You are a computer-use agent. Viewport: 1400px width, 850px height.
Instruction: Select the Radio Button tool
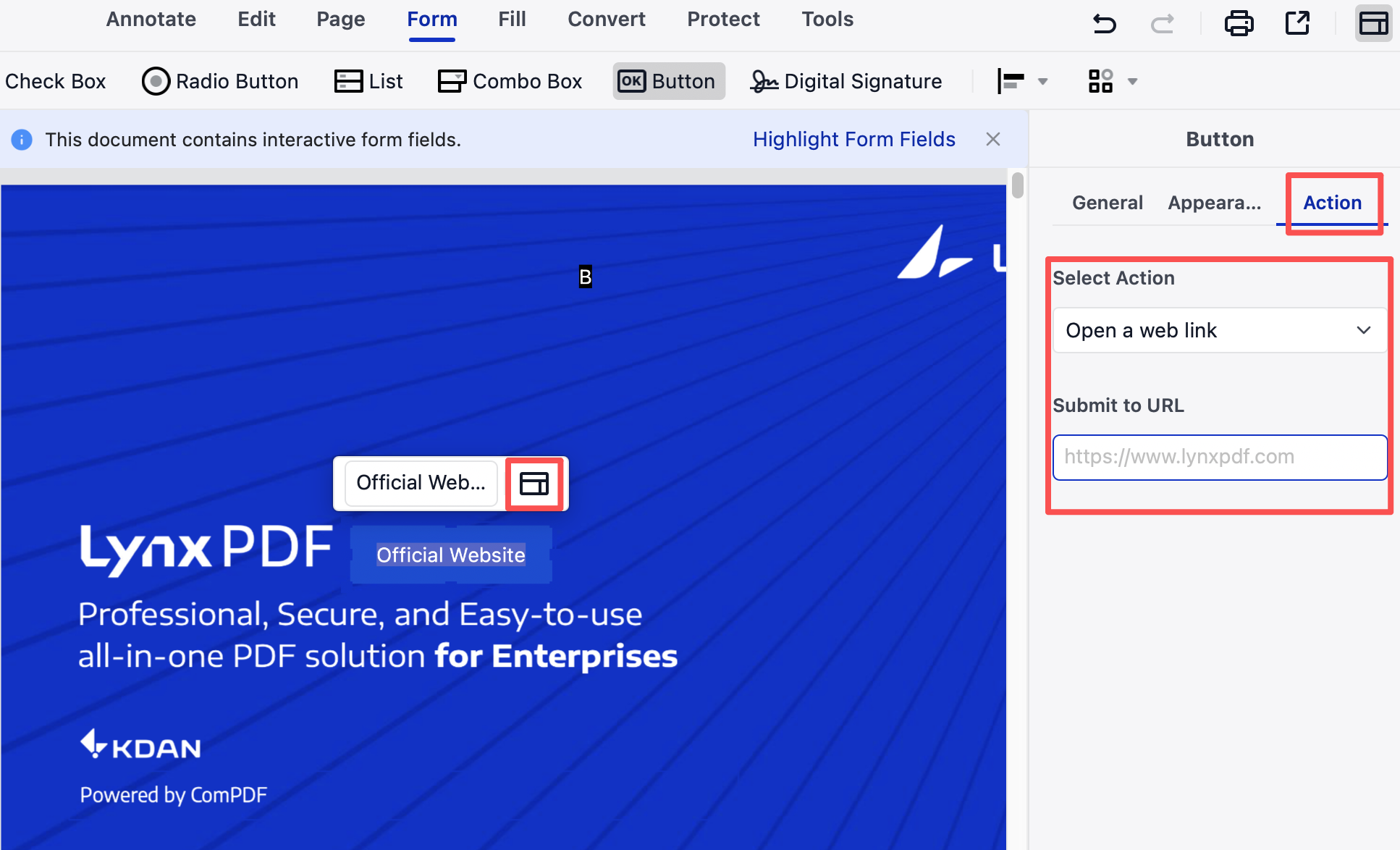coord(220,81)
